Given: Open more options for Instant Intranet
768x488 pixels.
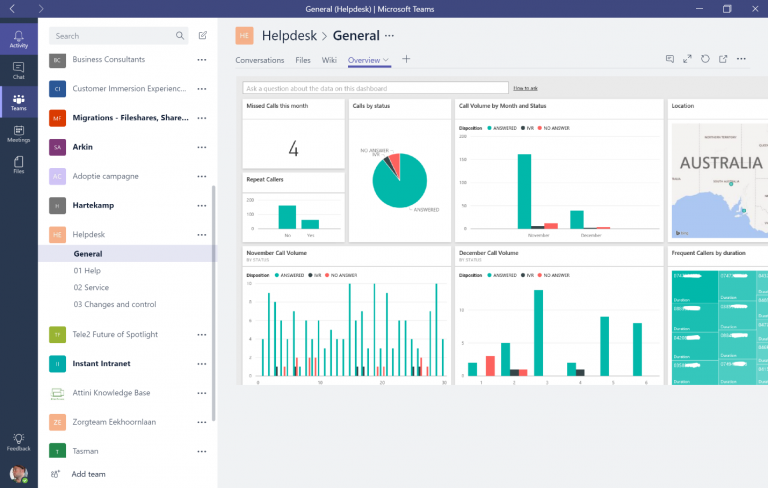Looking at the screenshot, I should (x=202, y=364).
